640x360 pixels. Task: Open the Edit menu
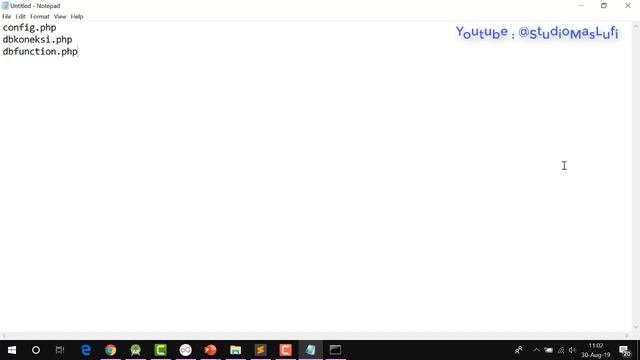click(20, 17)
